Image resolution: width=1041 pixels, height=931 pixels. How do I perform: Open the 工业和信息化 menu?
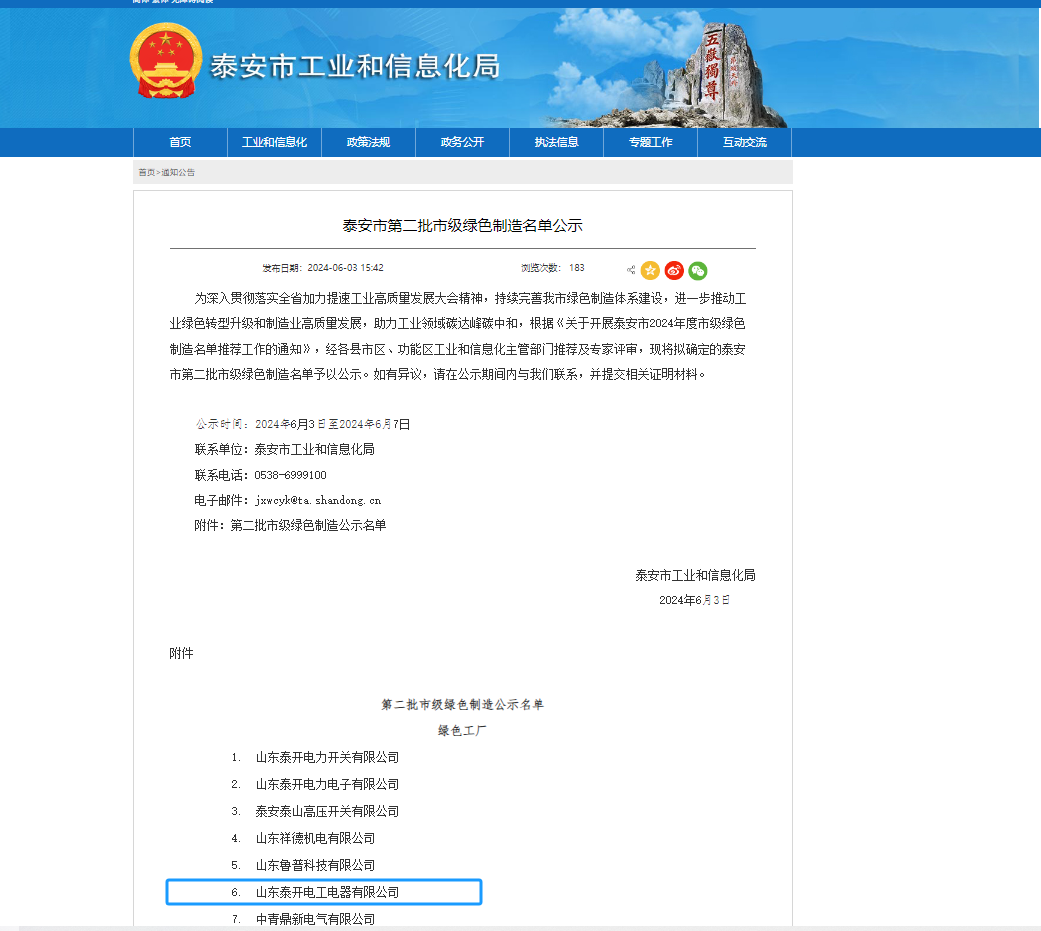[274, 142]
